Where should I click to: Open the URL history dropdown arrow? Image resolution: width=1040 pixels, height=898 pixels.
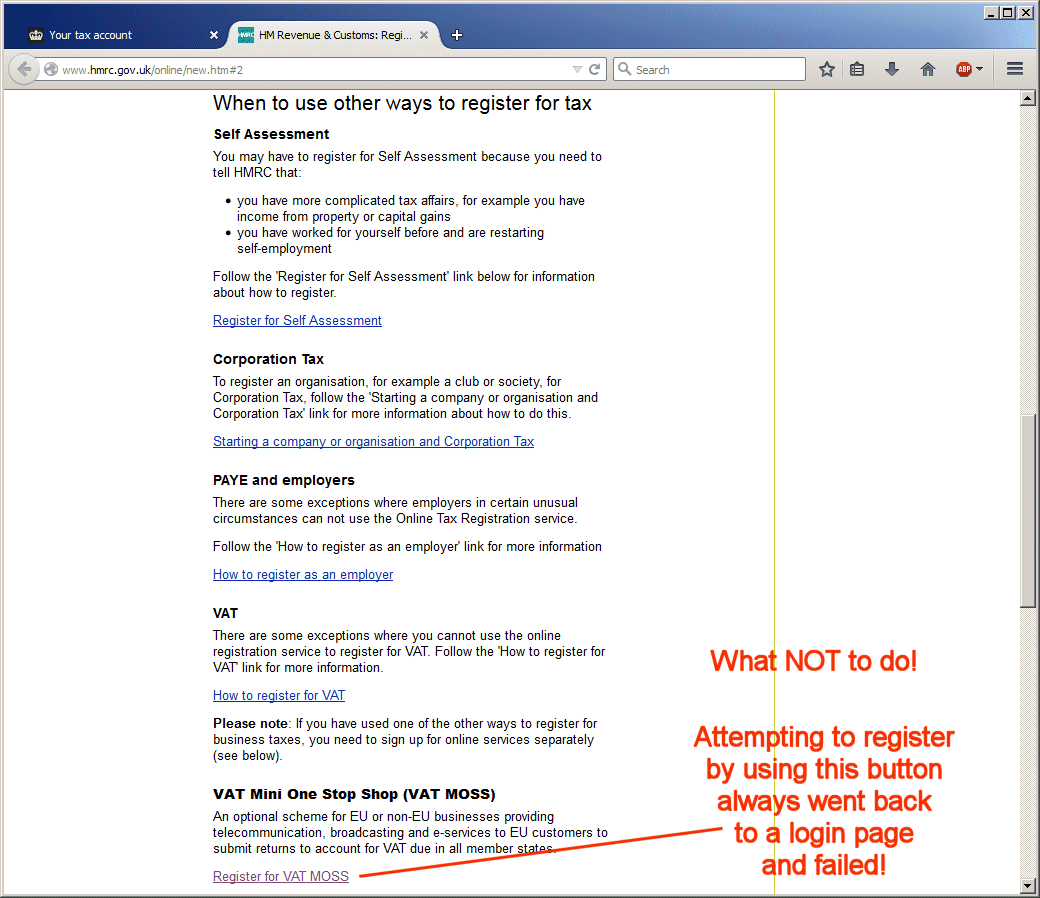[x=577, y=70]
